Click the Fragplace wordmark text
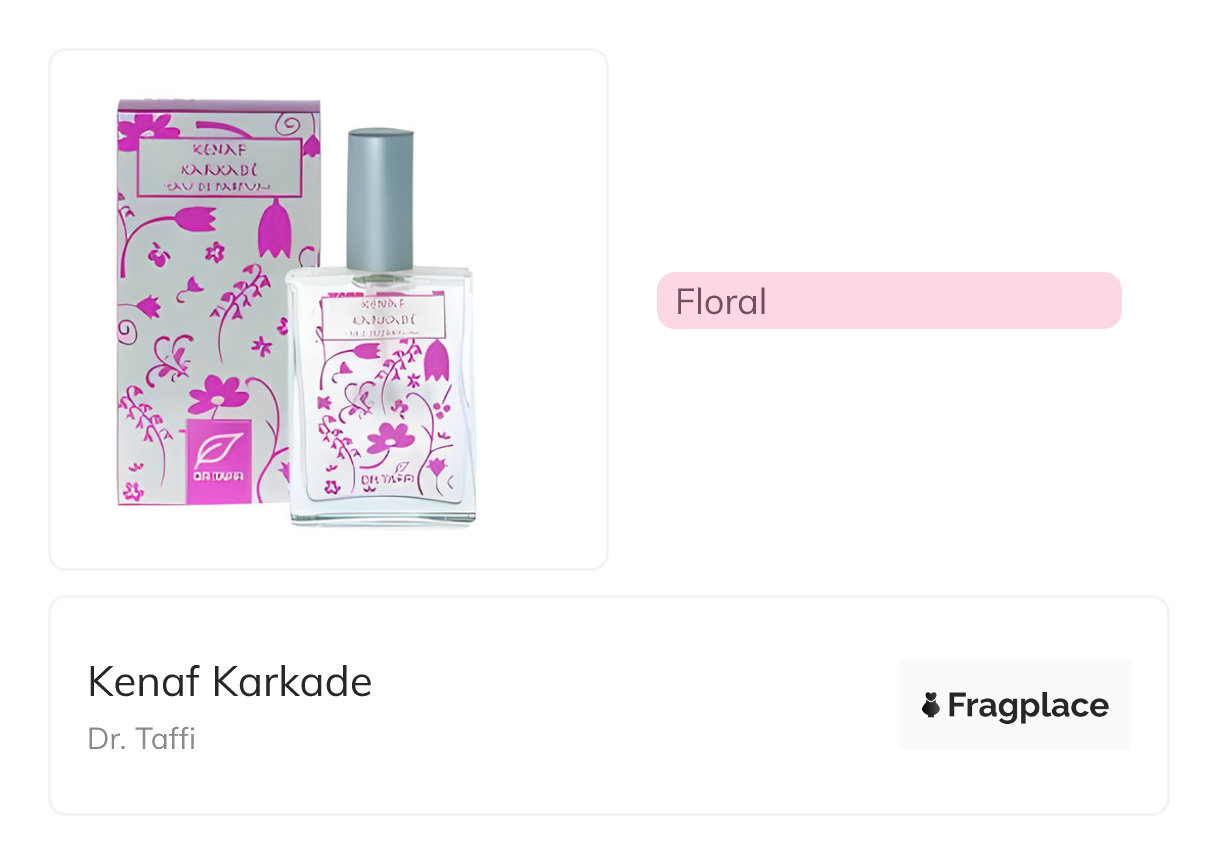Image resolution: width=1218 pixels, height=864 pixels. click(1028, 706)
